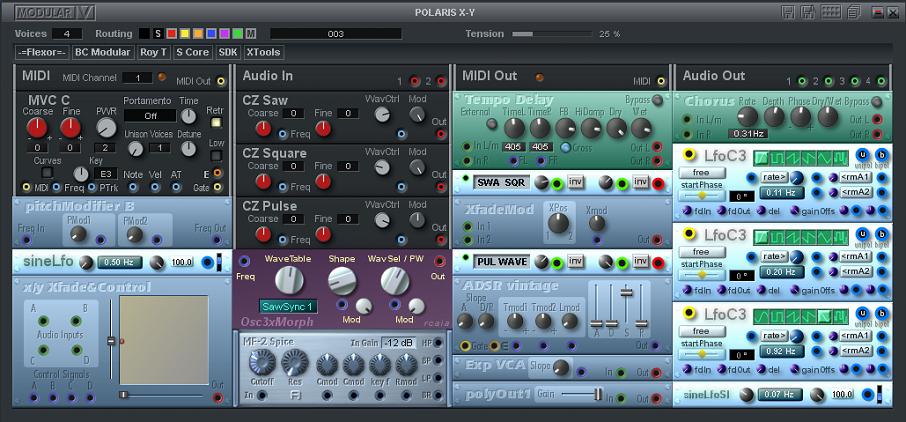Screen dimensions: 906x422
Task: Open the SDK module menu
Action: click(228, 52)
